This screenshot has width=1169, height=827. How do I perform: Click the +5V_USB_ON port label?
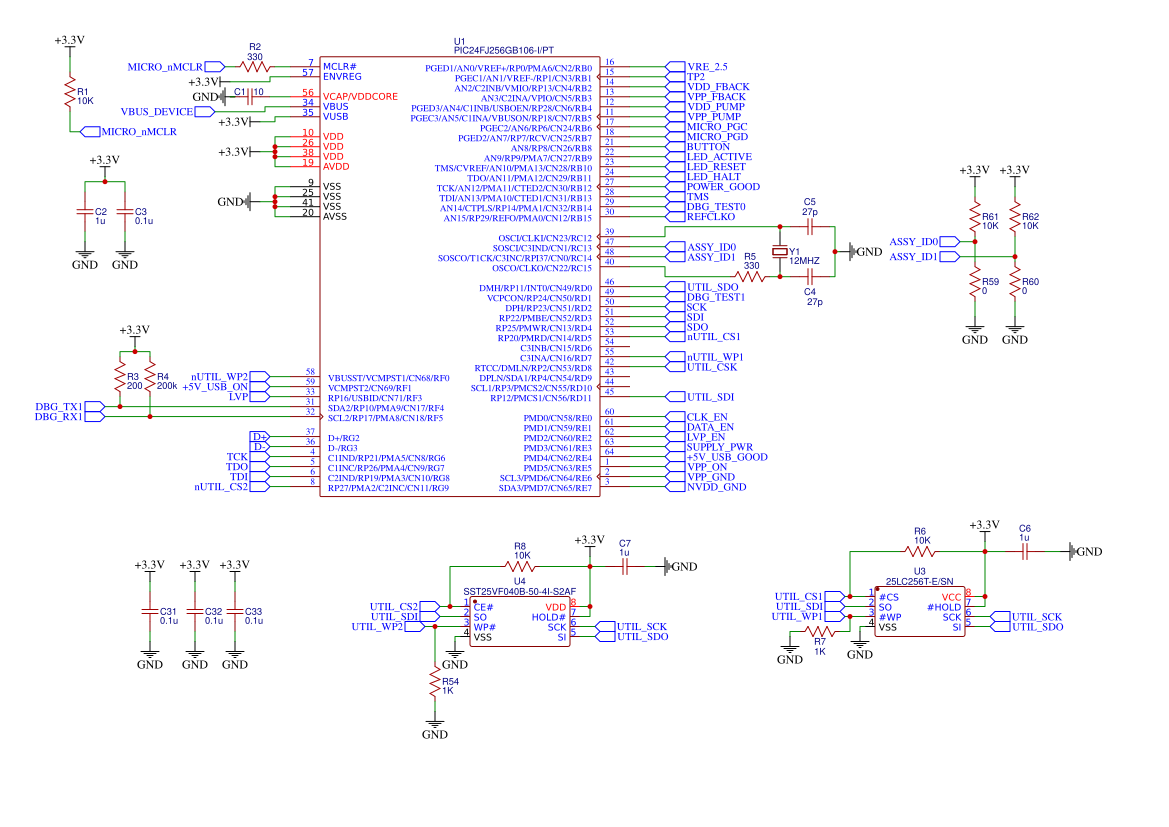click(x=225, y=387)
